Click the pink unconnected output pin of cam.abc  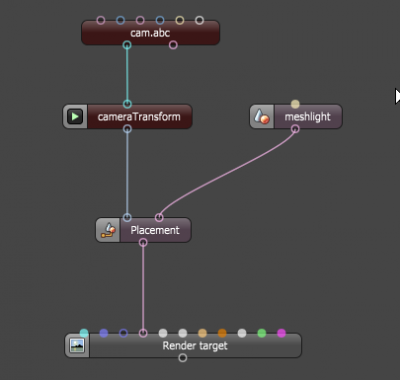pos(173,45)
